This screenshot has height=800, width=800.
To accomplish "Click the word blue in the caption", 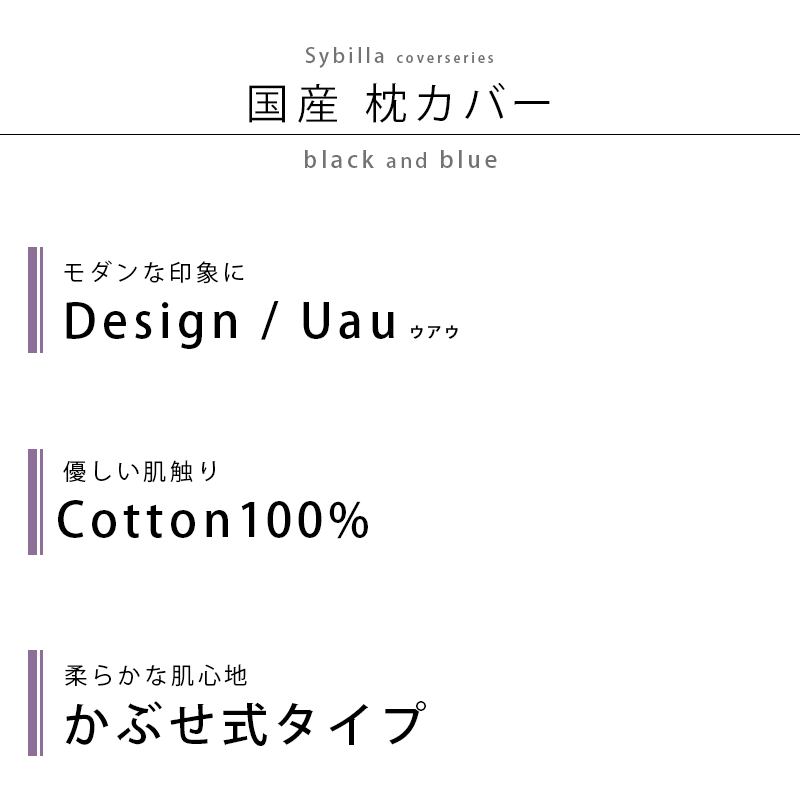I will 469,160.
